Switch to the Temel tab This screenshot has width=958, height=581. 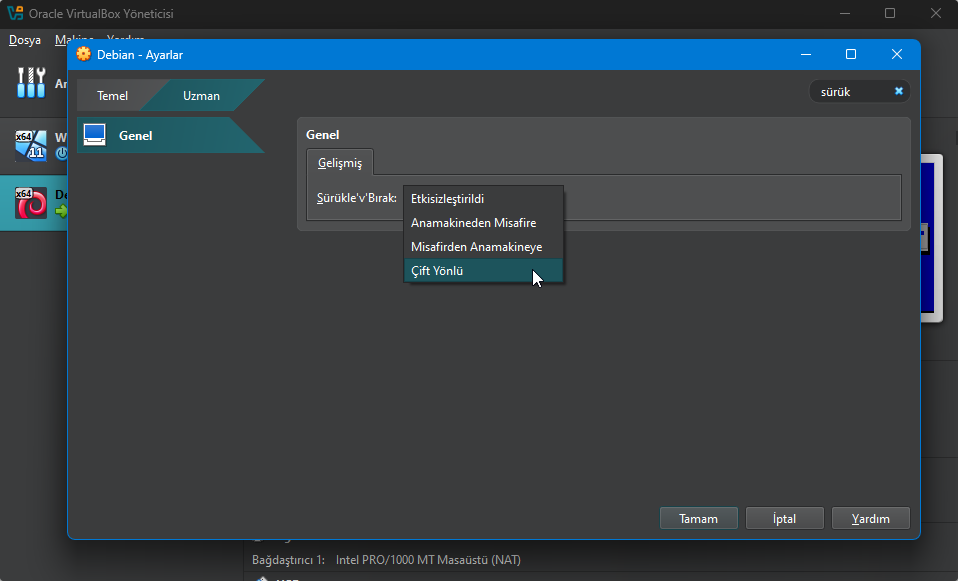tap(113, 95)
